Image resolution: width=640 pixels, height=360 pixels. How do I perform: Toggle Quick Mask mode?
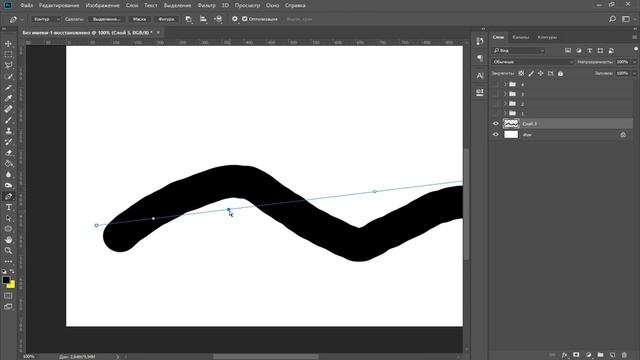[8, 296]
